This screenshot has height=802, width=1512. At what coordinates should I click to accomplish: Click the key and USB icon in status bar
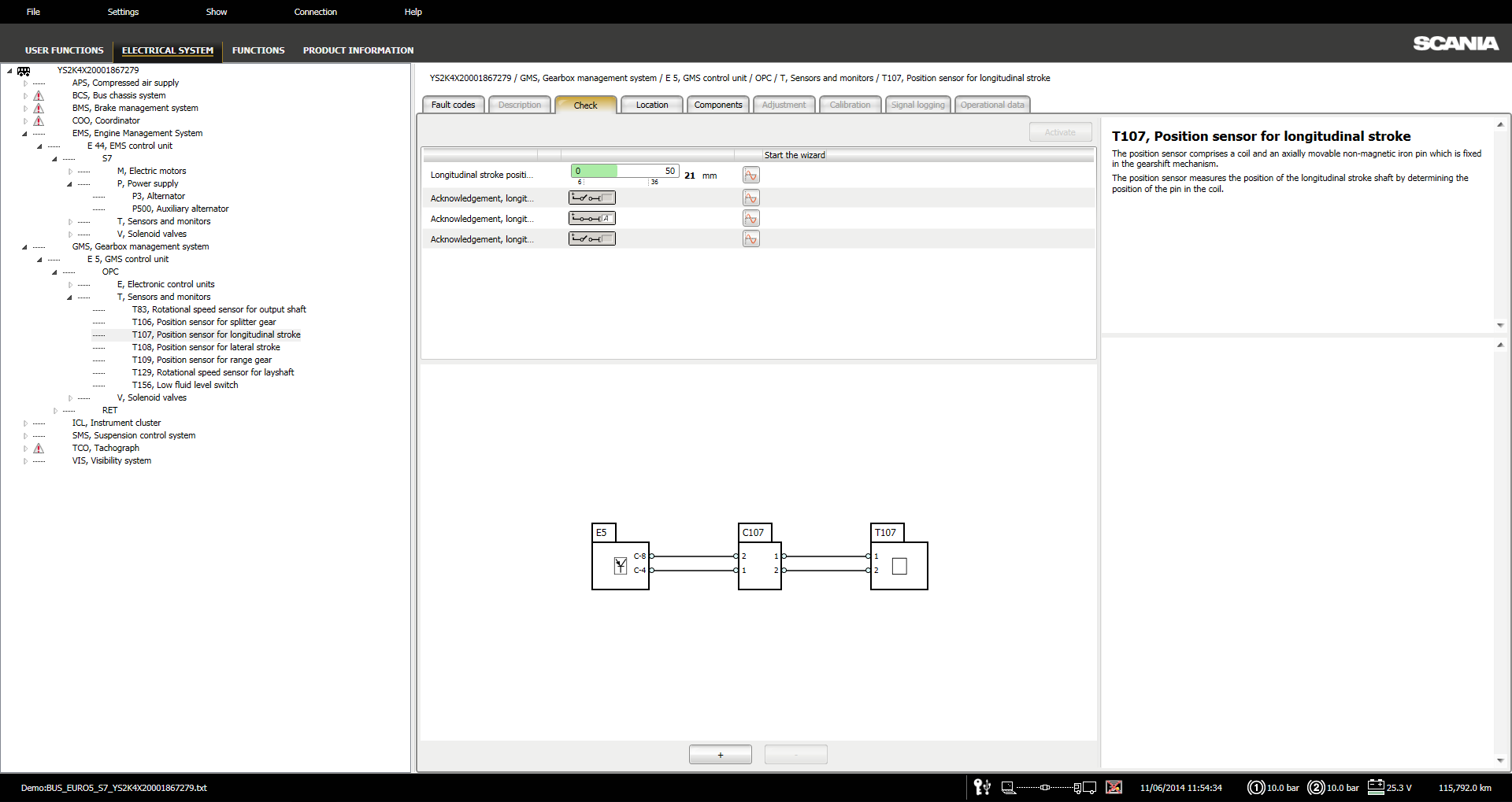point(982,787)
